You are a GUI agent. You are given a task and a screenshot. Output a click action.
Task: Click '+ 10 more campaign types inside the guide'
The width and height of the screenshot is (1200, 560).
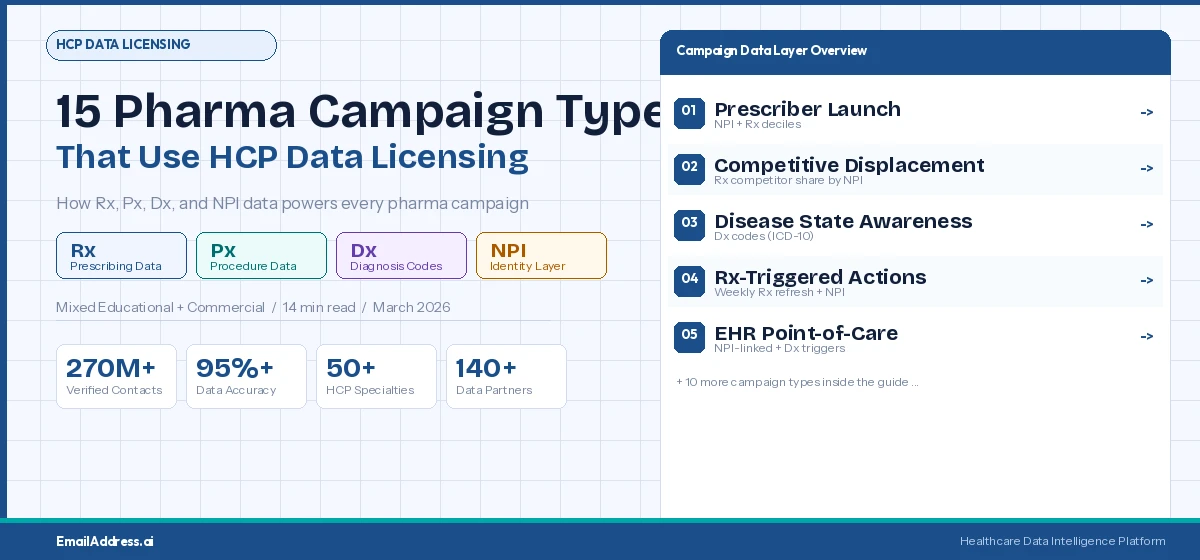797,382
